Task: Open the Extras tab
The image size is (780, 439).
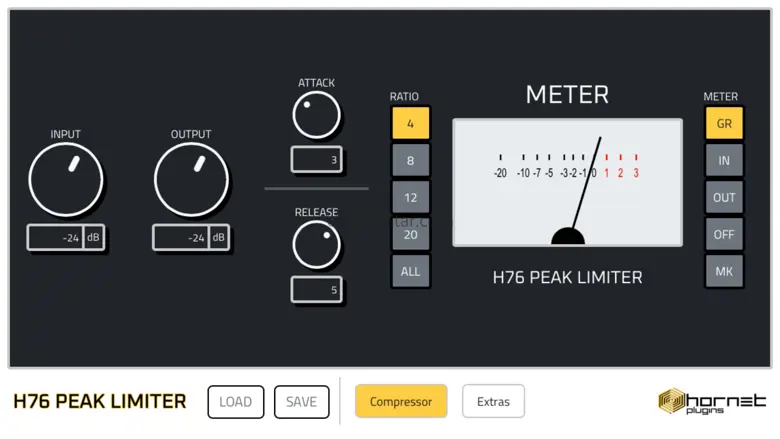Action: tap(493, 401)
